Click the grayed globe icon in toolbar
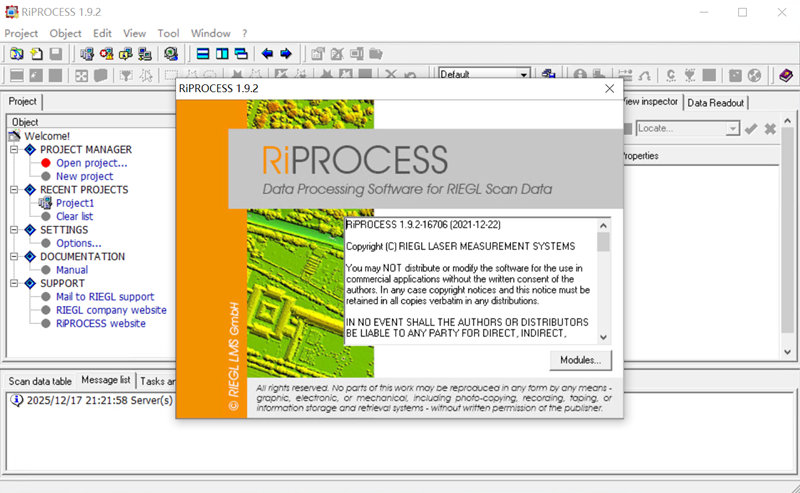Screen dimensions: 800x493 (755, 76)
